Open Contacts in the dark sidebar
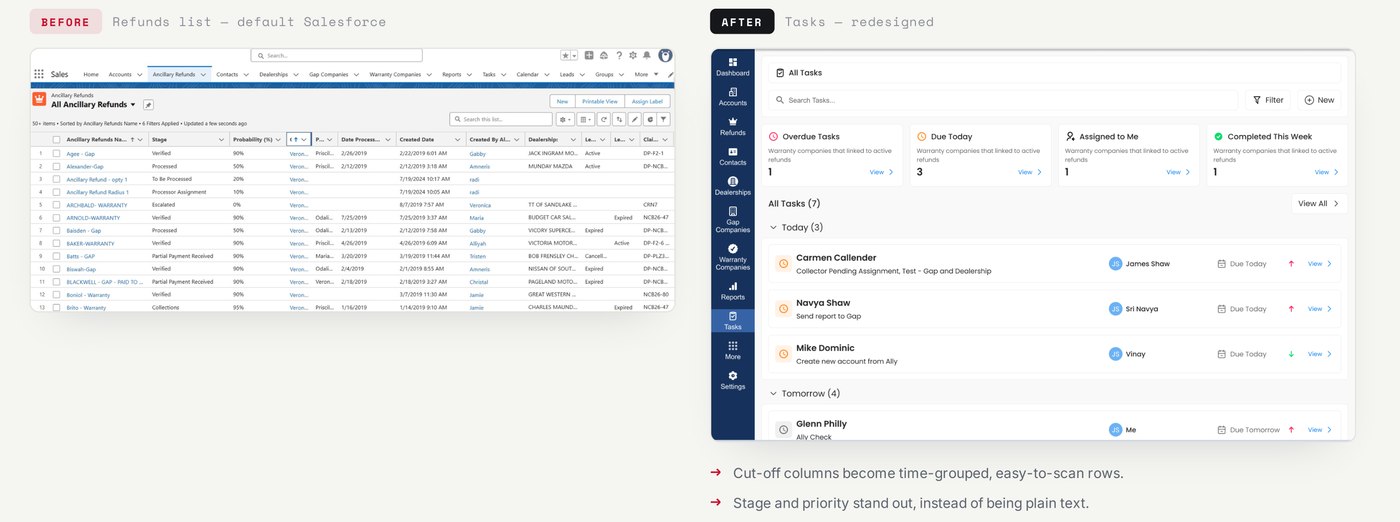Screen dimensions: 1400x522 point(732,156)
